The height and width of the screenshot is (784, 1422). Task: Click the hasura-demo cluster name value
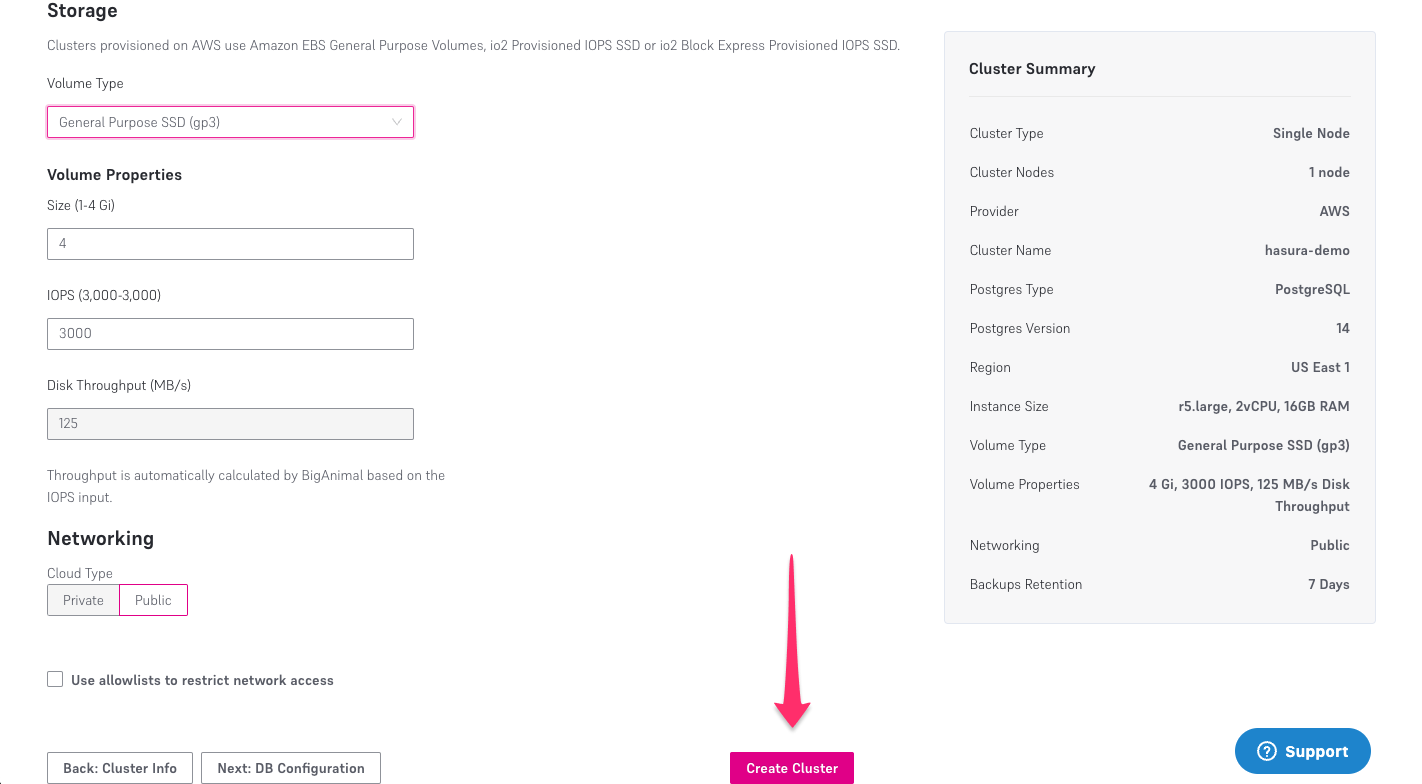point(1307,250)
